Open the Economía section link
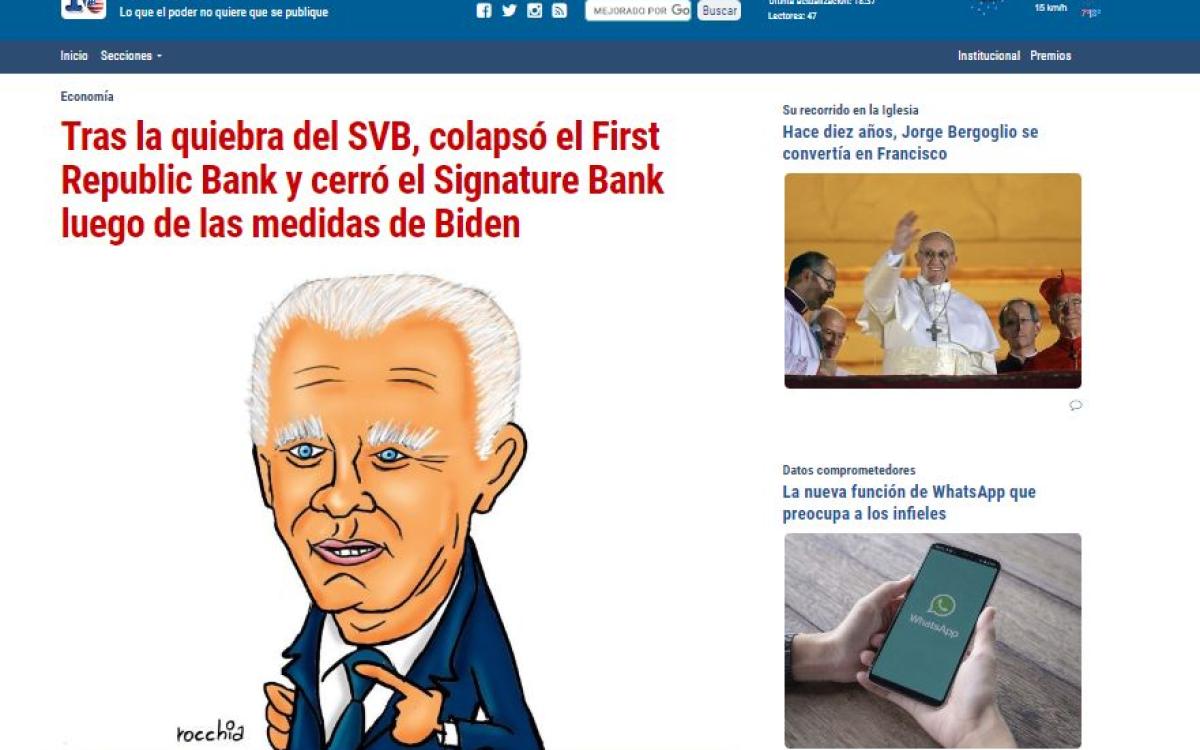Viewport: 1200px width, 750px height. [87, 97]
